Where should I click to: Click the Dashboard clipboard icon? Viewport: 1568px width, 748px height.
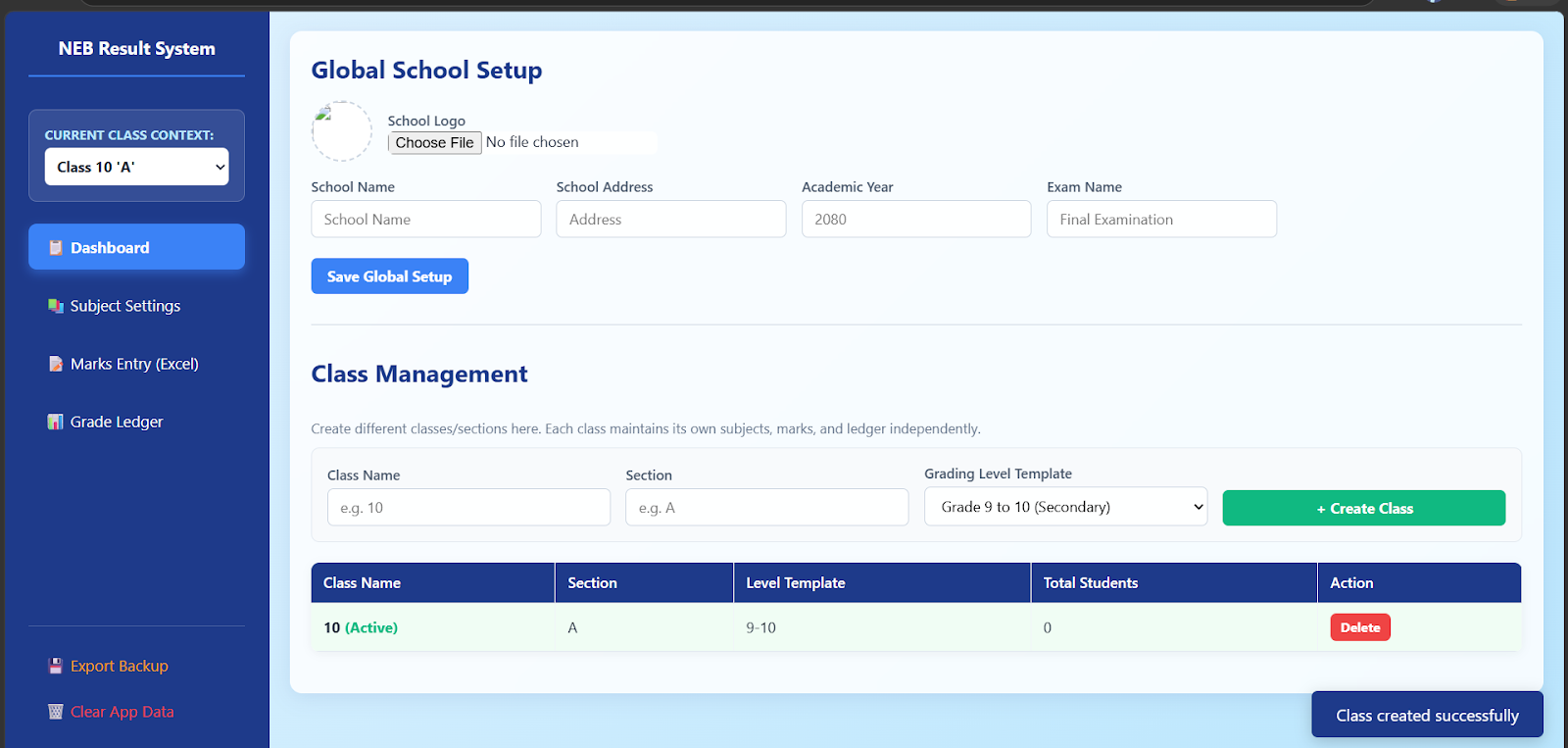(56, 248)
